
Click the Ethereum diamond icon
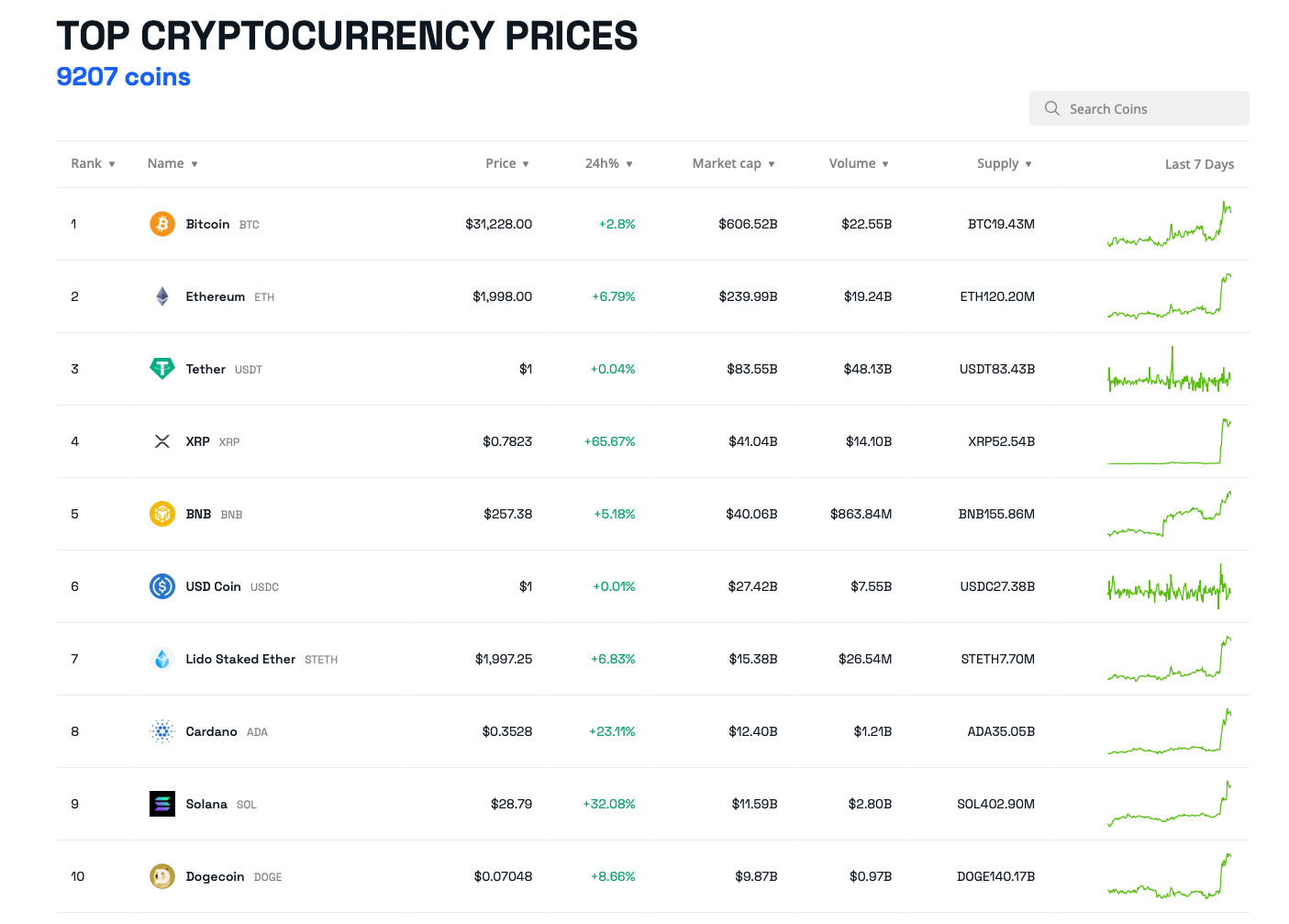pos(162,296)
